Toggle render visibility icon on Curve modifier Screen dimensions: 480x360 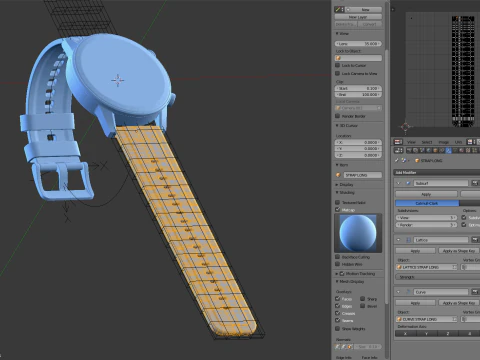(x=475, y=292)
